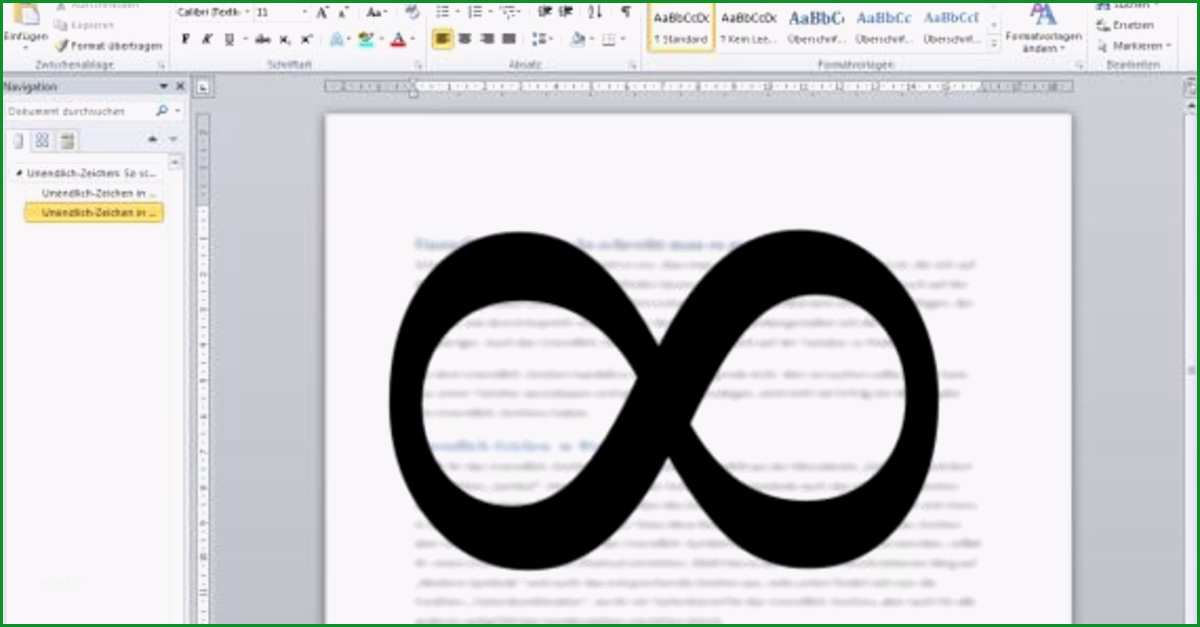Increase font size with the grow-font icon
Image resolution: width=1200 pixels, height=627 pixels.
coord(322,13)
